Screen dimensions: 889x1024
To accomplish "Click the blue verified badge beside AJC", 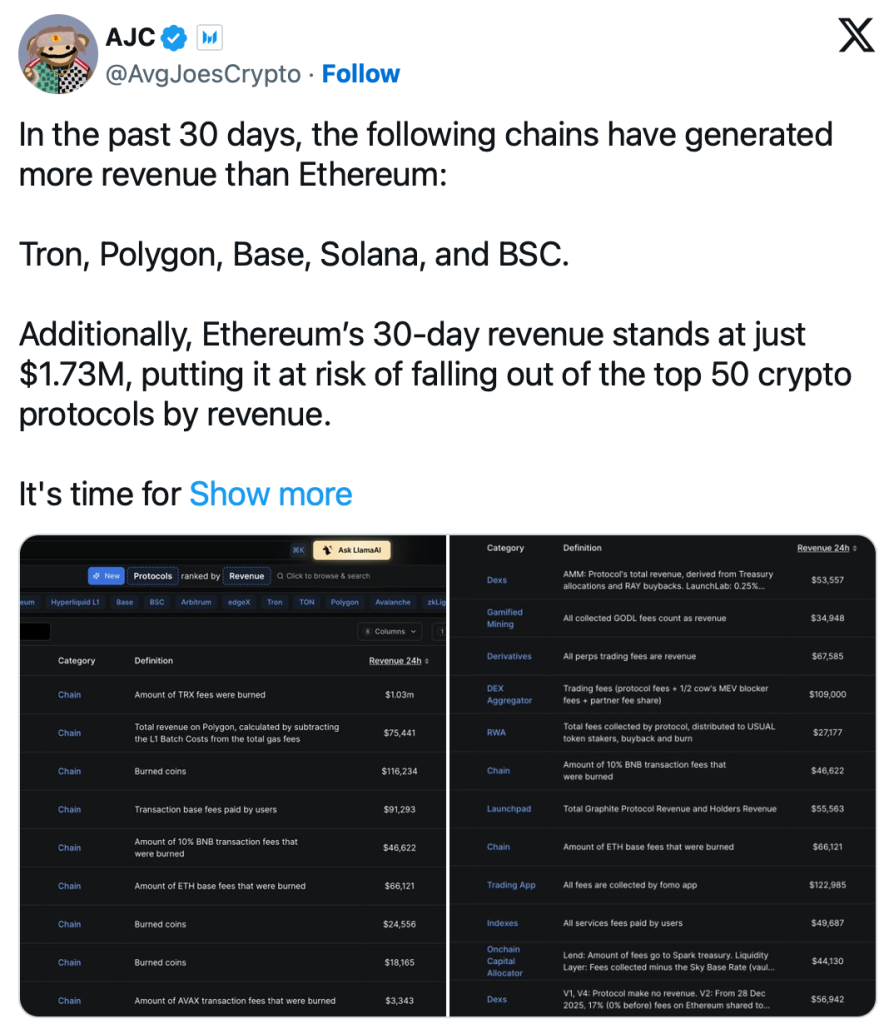I will (174, 38).
